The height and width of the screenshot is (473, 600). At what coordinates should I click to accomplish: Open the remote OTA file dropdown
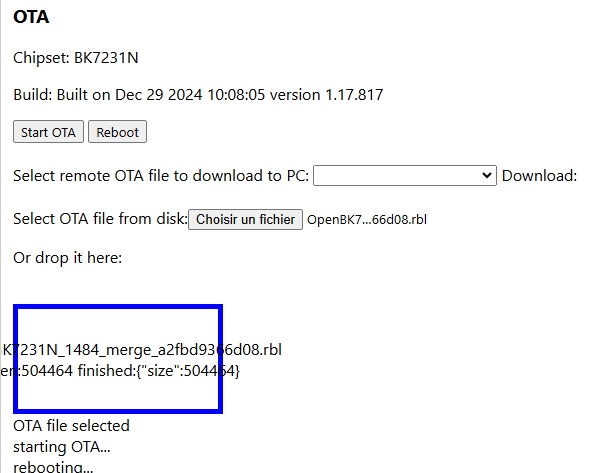(405, 176)
